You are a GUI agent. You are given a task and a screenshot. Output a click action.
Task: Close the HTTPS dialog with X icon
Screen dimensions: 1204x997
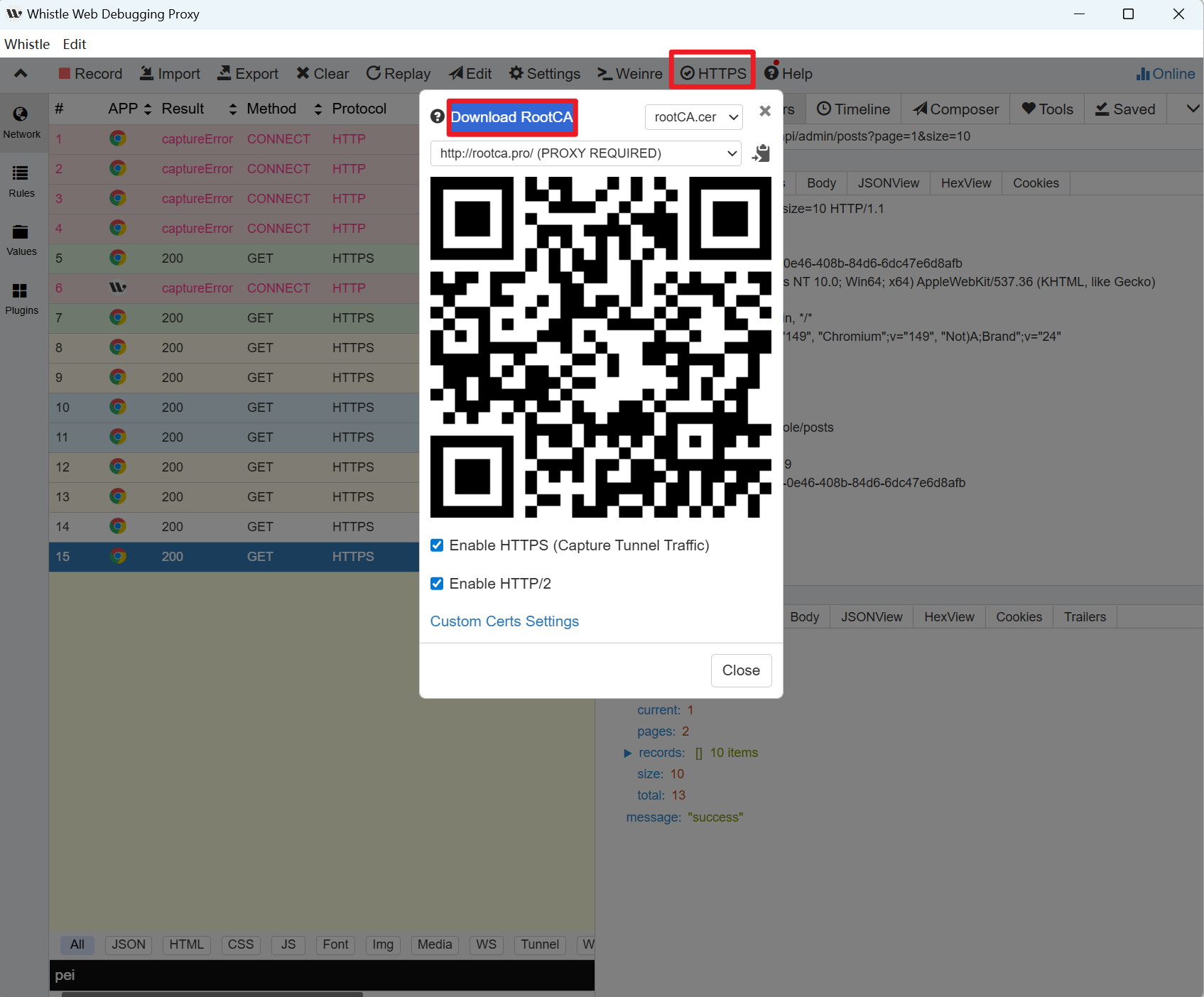point(765,111)
